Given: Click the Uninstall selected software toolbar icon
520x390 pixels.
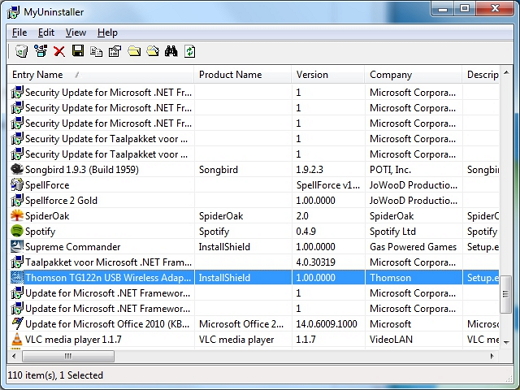Looking at the screenshot, I should tap(22, 52).
